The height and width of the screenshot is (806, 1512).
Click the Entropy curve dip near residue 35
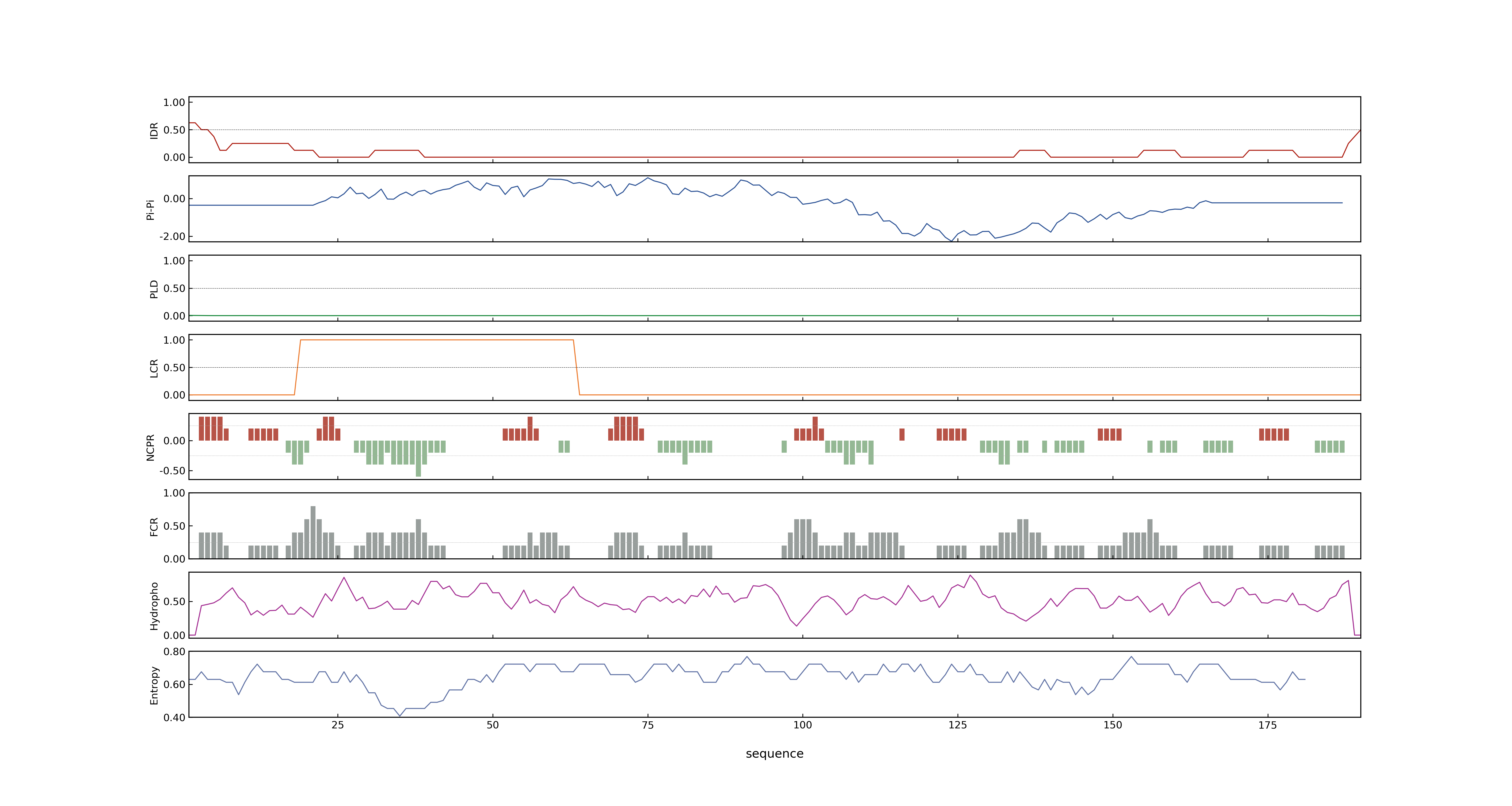tap(400, 715)
